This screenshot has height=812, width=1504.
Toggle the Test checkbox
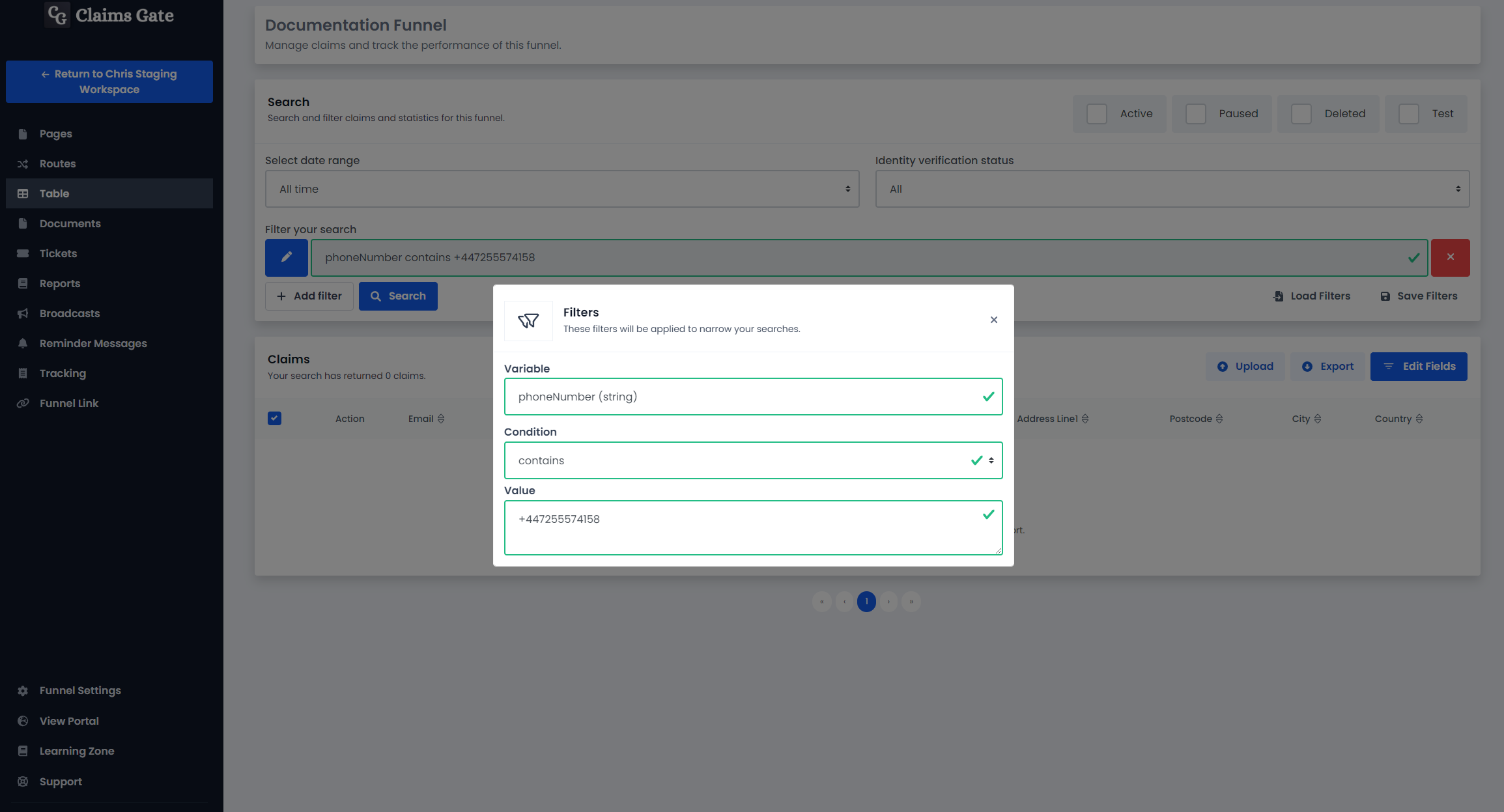point(1409,114)
